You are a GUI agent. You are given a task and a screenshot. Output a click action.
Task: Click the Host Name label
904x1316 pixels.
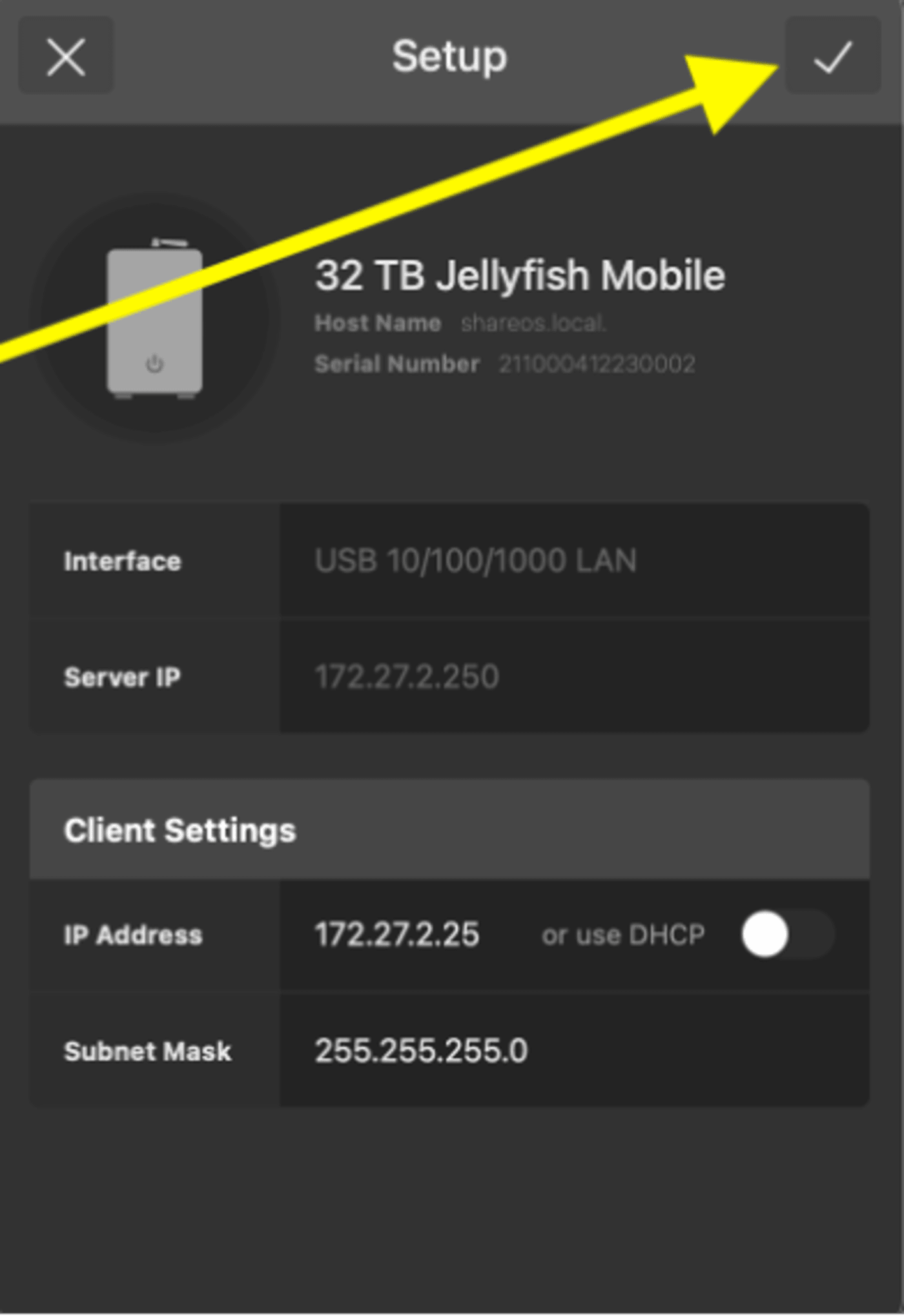378,323
